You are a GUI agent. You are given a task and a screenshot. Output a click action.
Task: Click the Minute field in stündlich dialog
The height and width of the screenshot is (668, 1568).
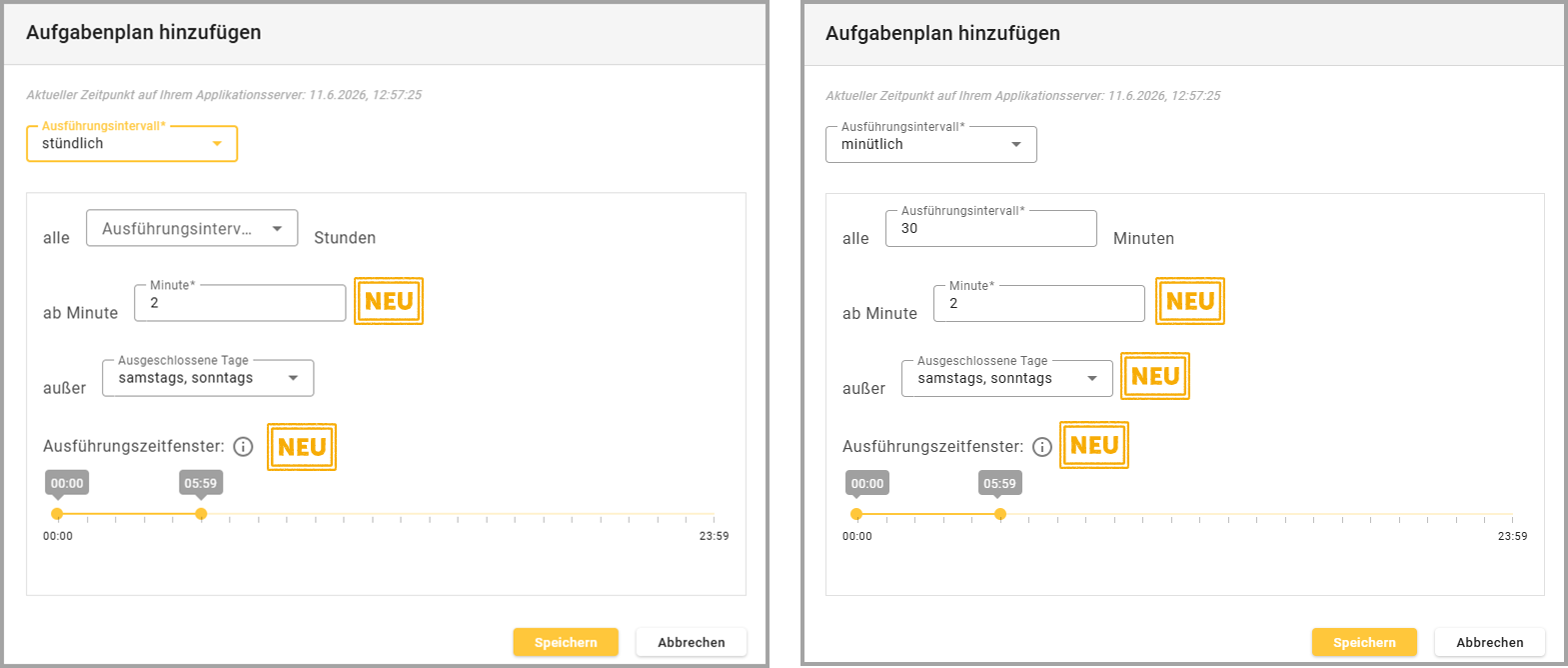click(x=240, y=303)
